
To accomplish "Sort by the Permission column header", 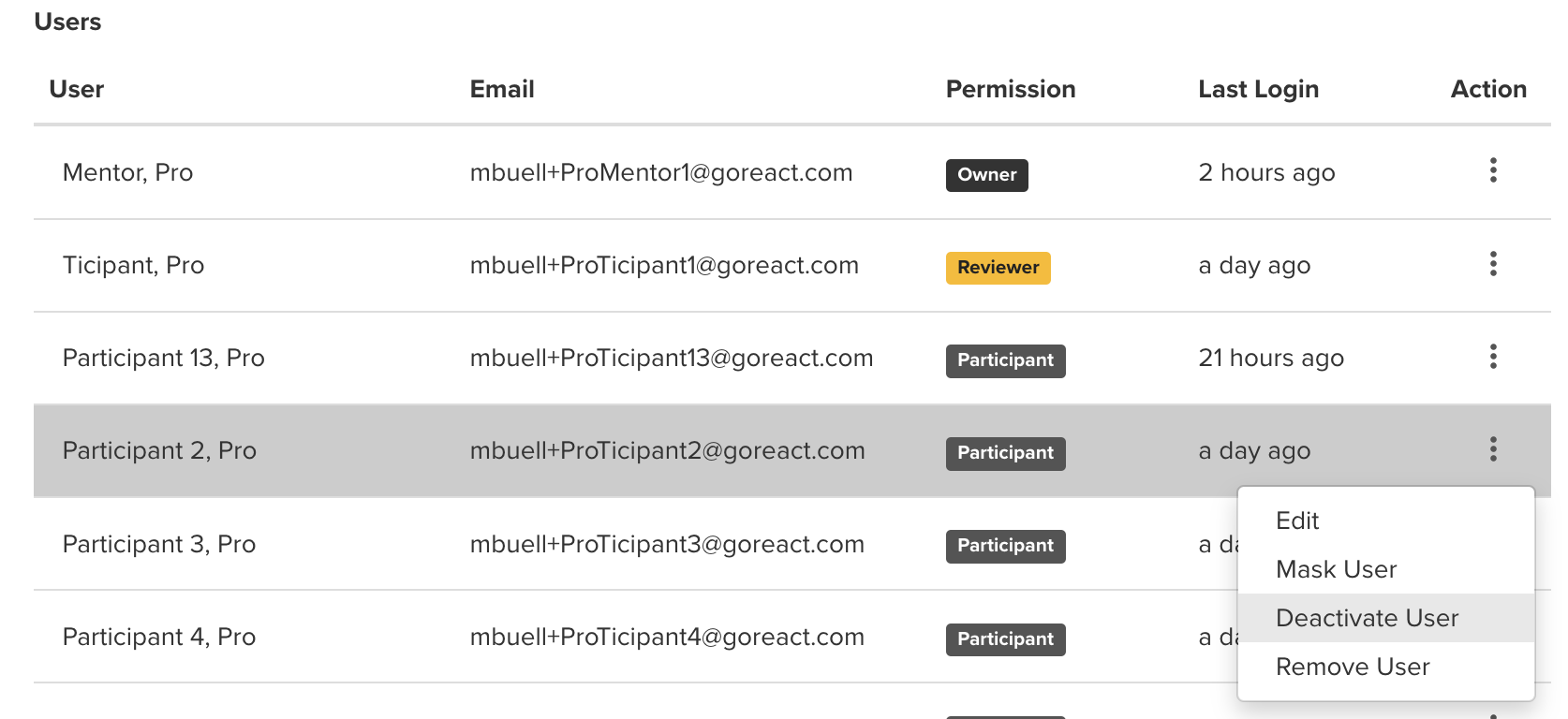I will coord(1011,89).
